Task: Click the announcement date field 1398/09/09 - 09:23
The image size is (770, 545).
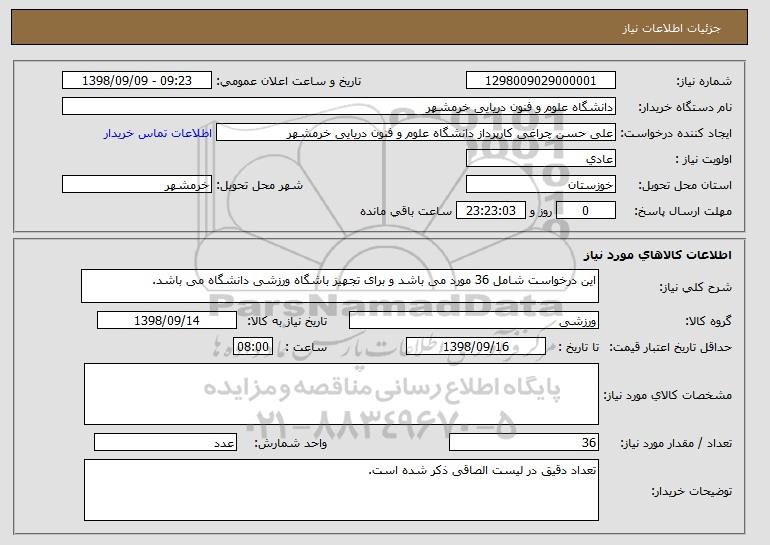Action: tap(137, 81)
